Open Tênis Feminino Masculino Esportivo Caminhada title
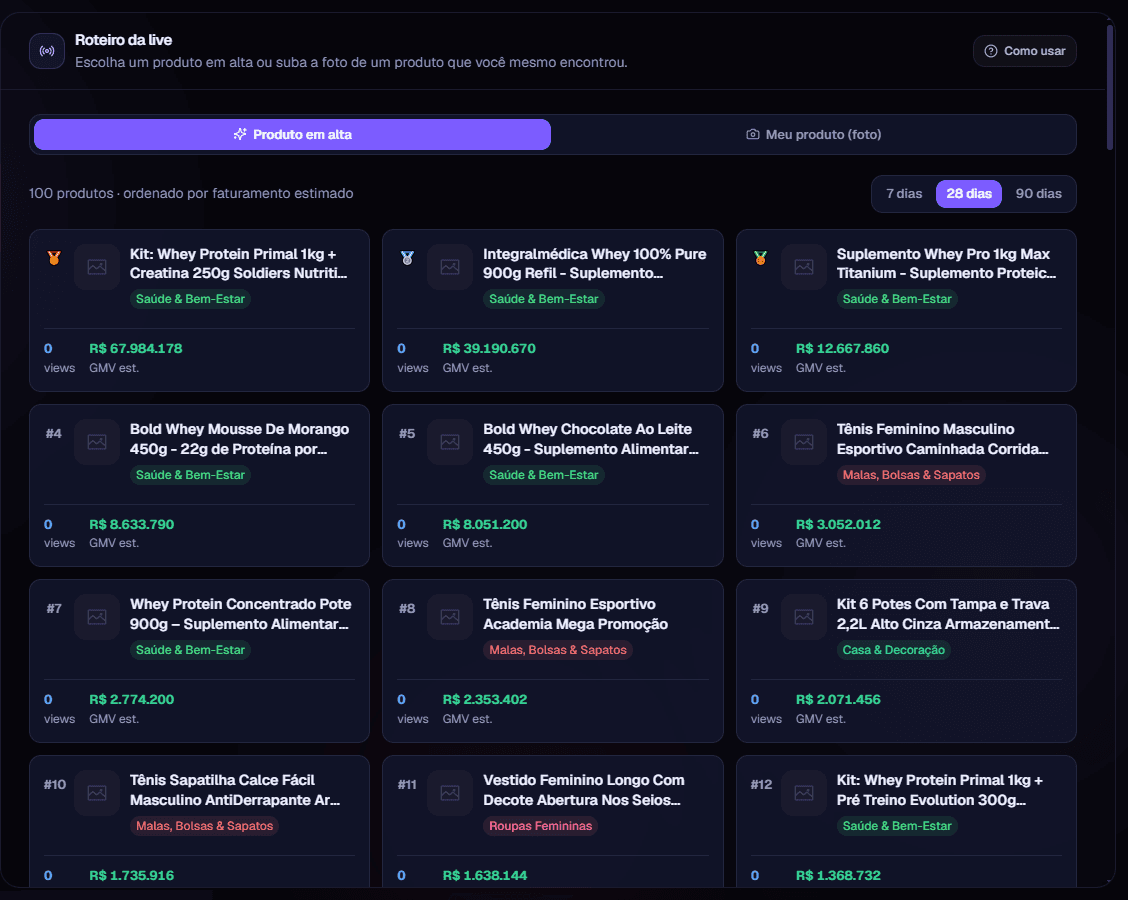This screenshot has height=900, width=1128. coord(942,439)
